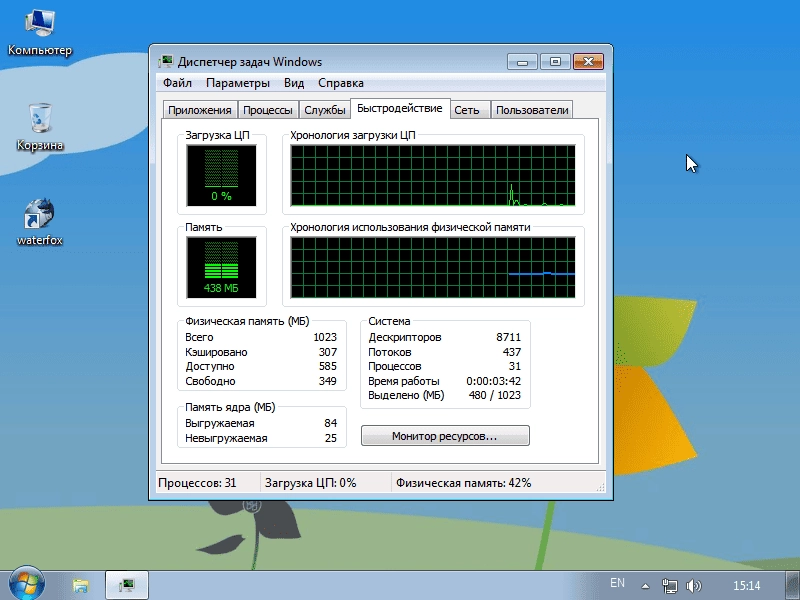Click the Task Manager title bar icon
800x600 pixels.
[165, 62]
